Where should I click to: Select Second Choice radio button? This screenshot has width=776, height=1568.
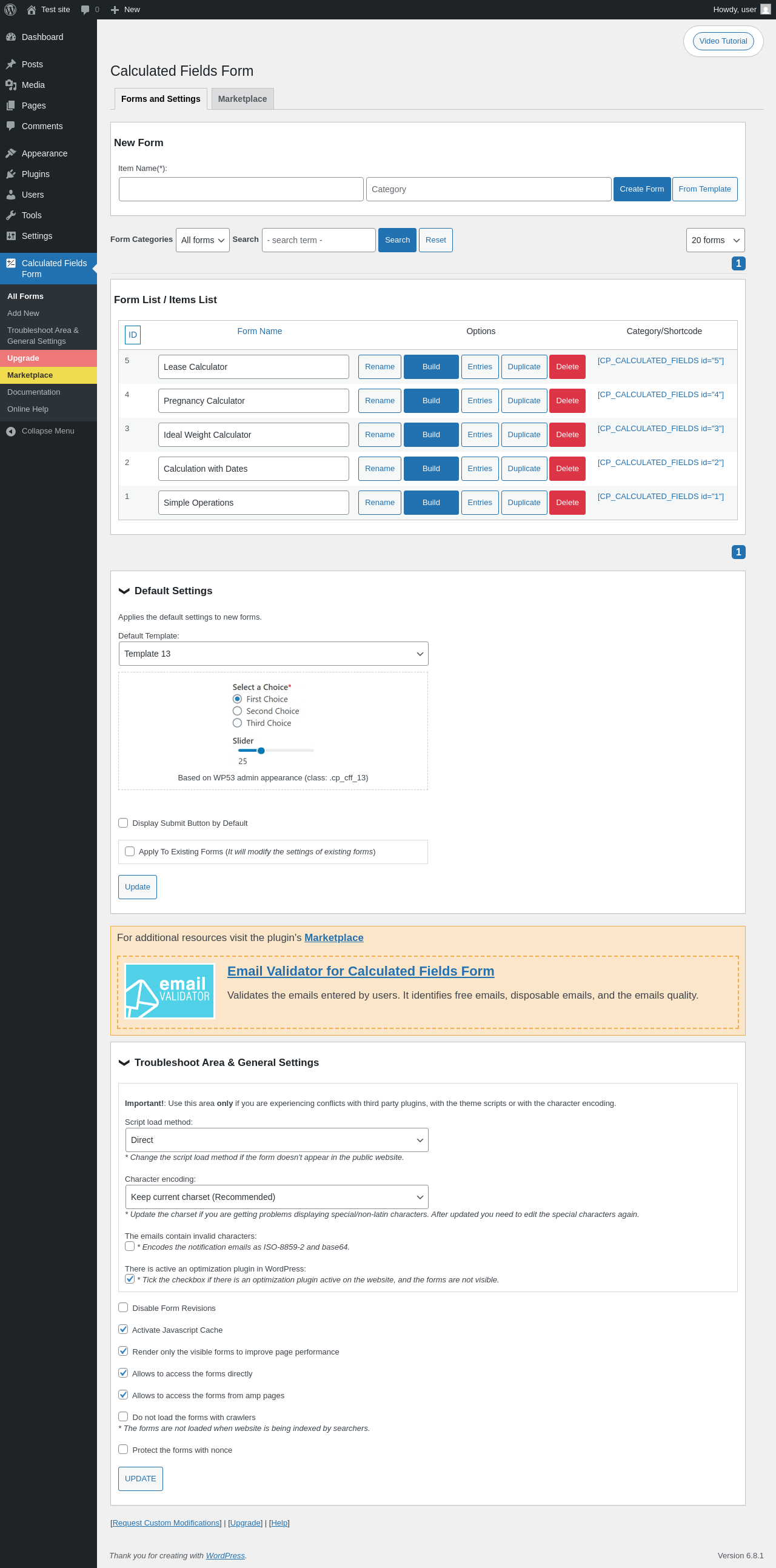pyautogui.click(x=238, y=711)
